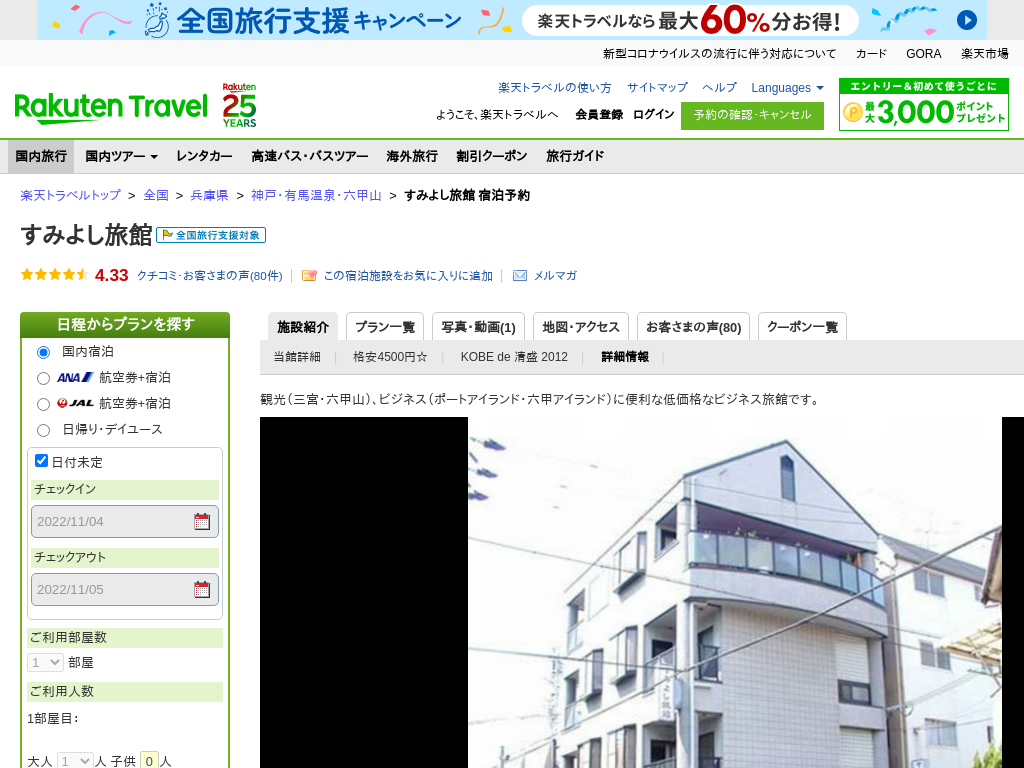Switch to the 施設紹介 tab

303,327
